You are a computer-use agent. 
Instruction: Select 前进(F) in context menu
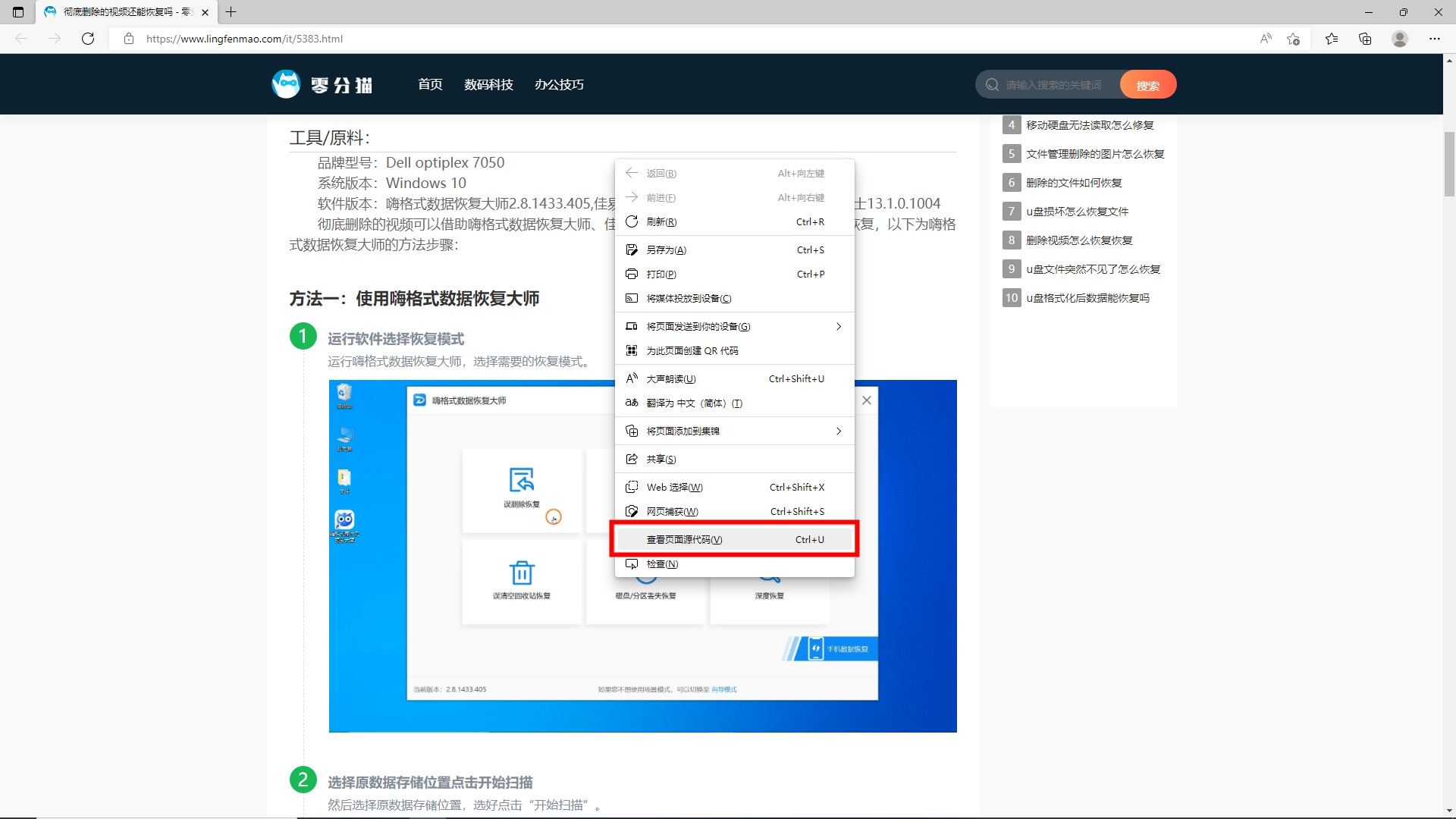tap(734, 198)
